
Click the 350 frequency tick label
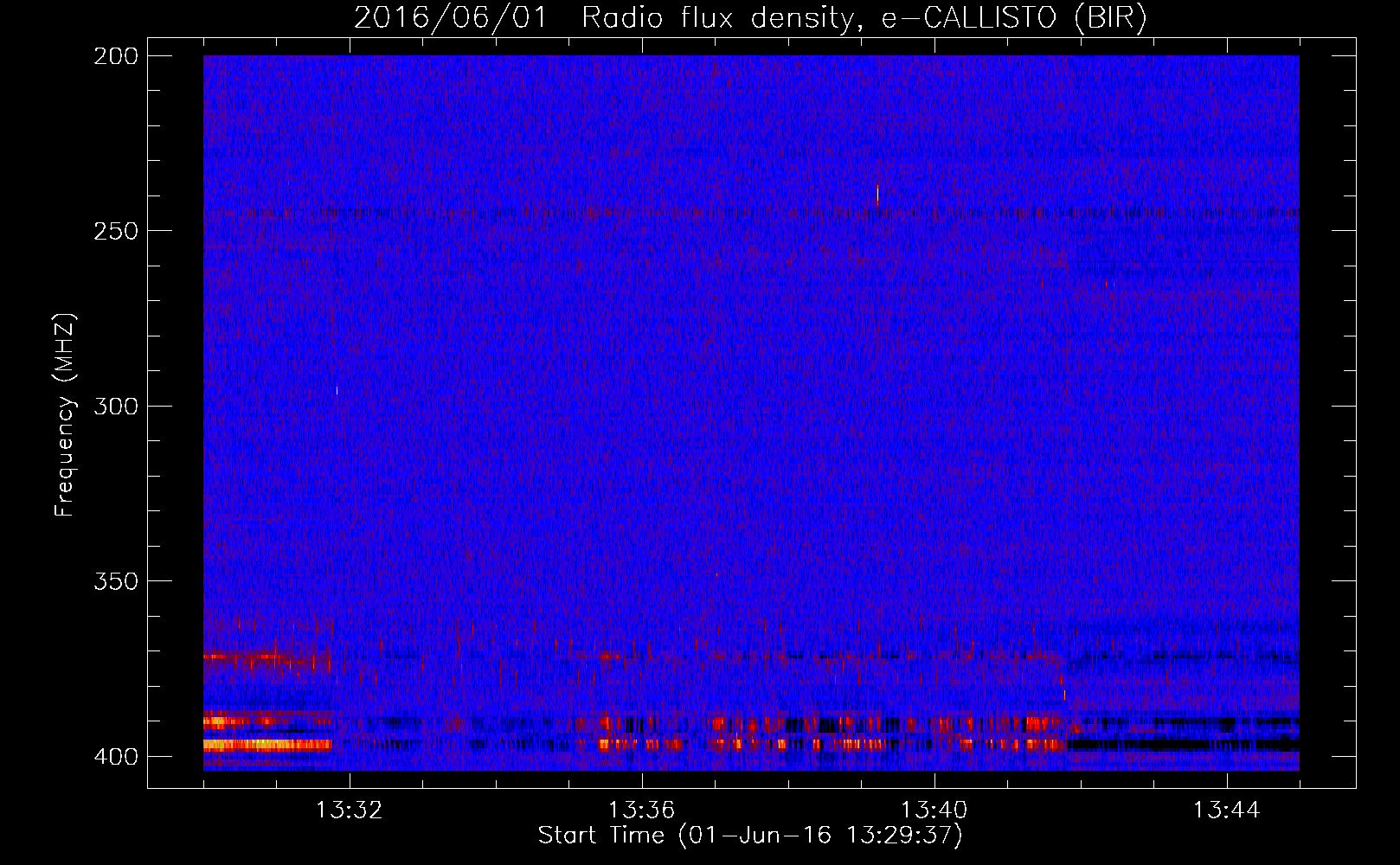tap(116, 581)
